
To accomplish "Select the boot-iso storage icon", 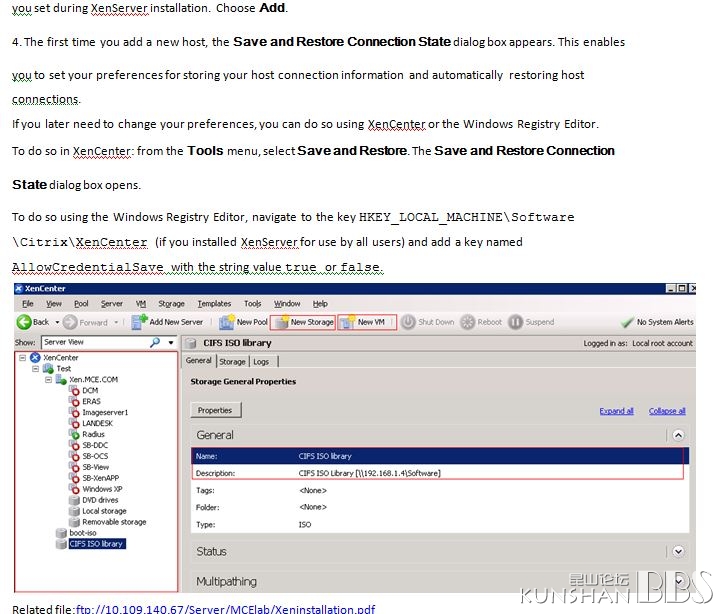I will [61, 533].
